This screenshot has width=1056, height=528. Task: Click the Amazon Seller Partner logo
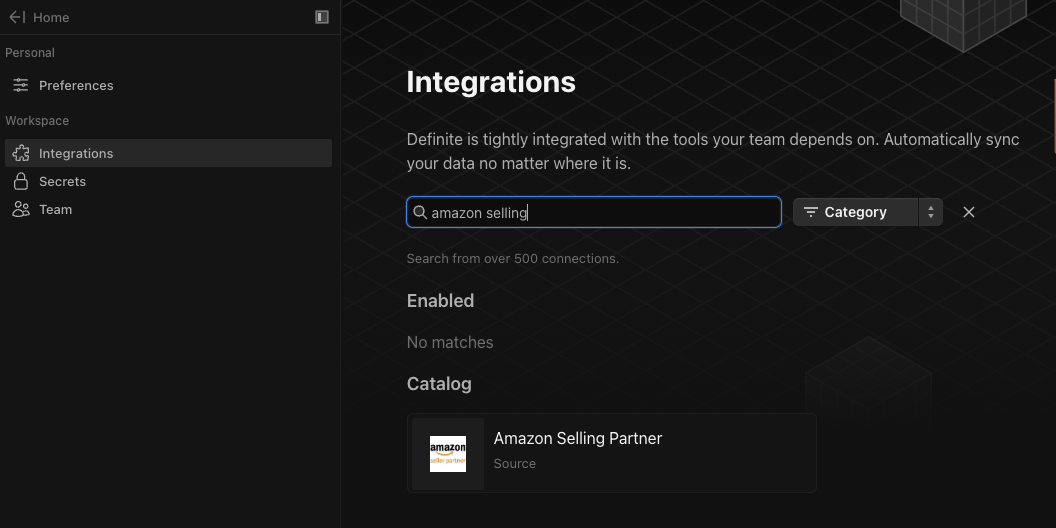click(x=448, y=454)
